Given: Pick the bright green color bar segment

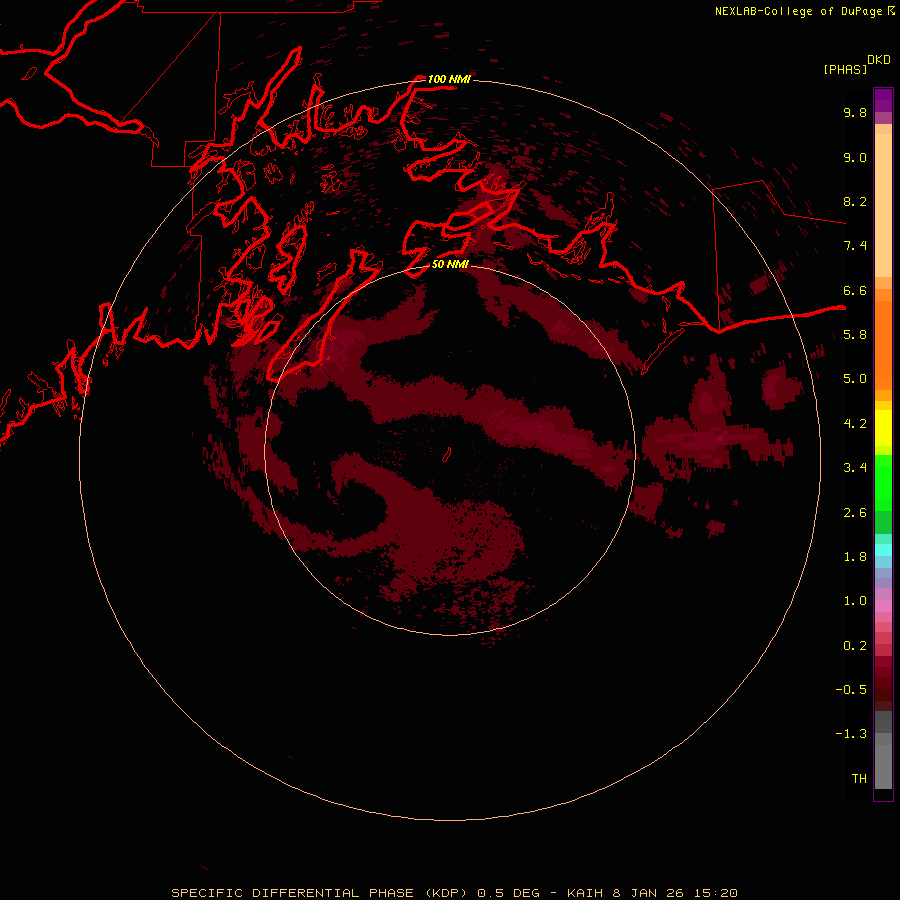Looking at the screenshot, I should (x=883, y=483).
